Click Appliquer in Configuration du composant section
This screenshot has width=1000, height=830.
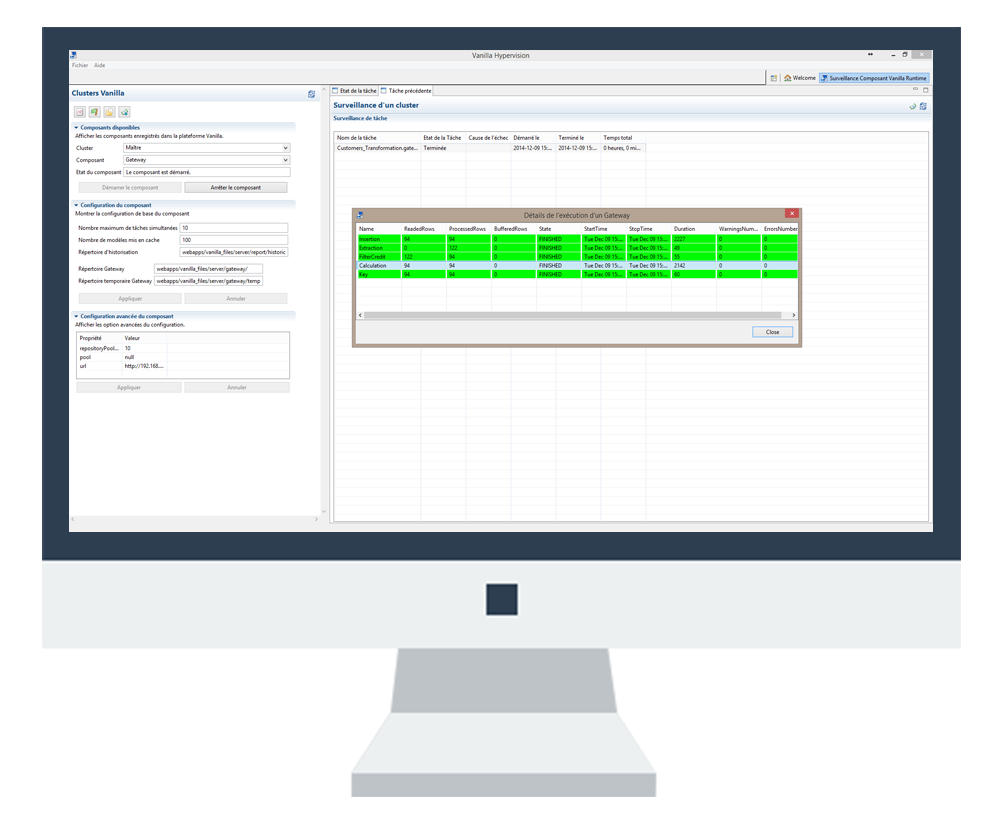click(130, 299)
